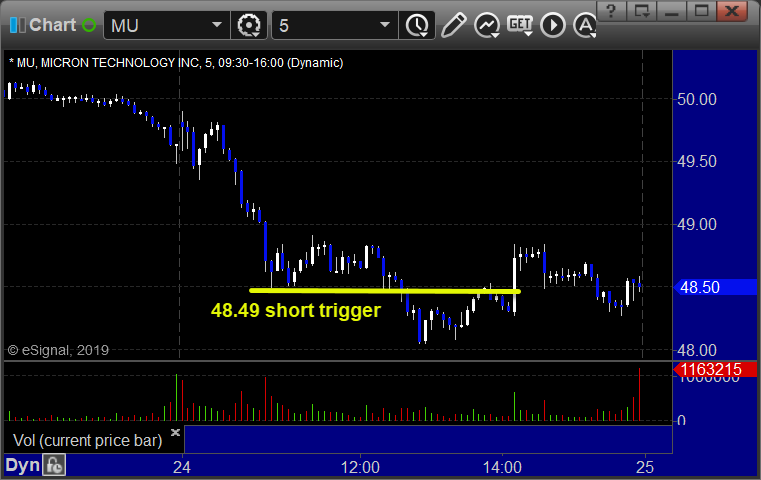Click the 49.00 price axis label
Screen dimensions: 761x480
[x=697, y=224]
